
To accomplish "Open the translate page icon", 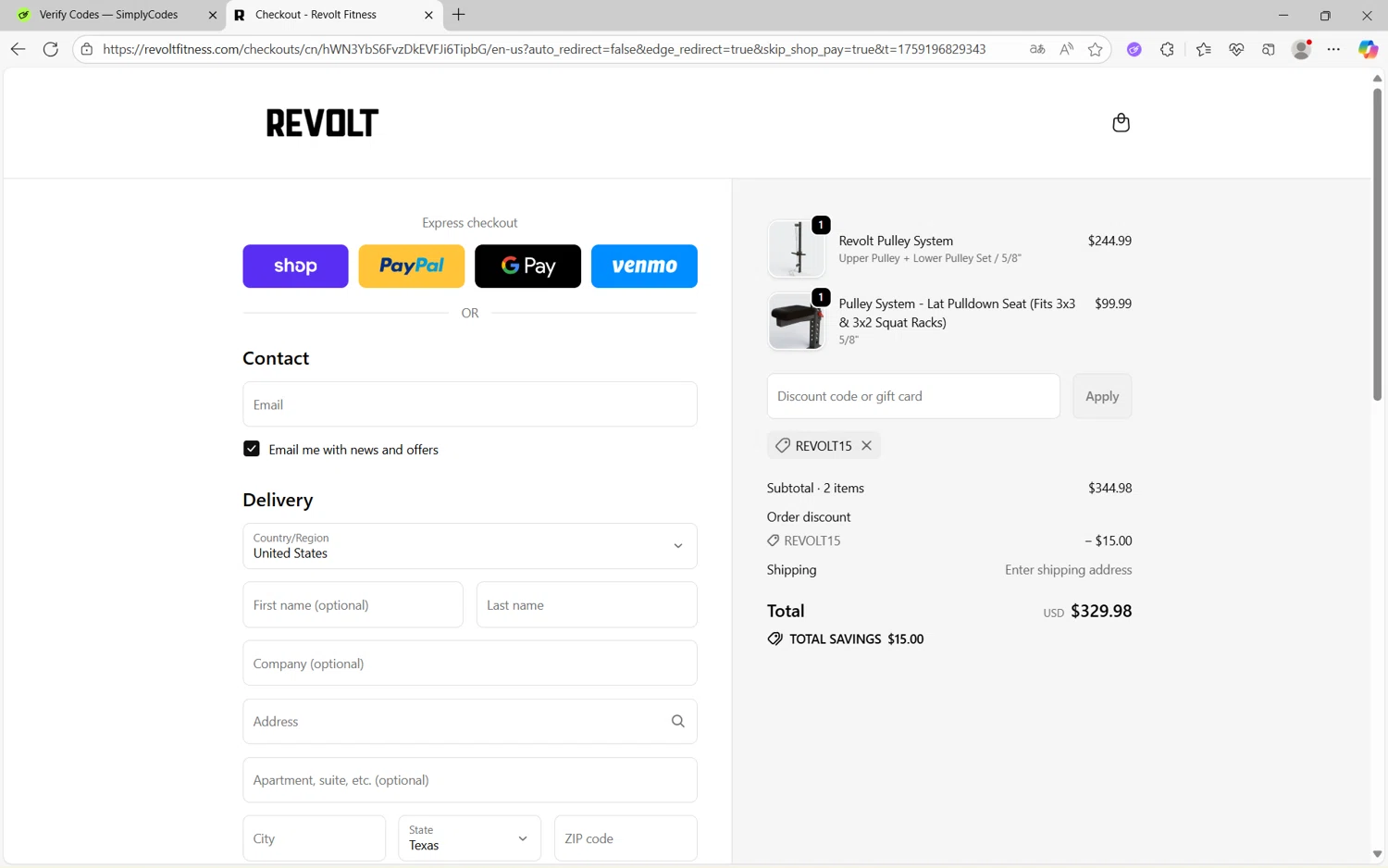I will point(1037,49).
